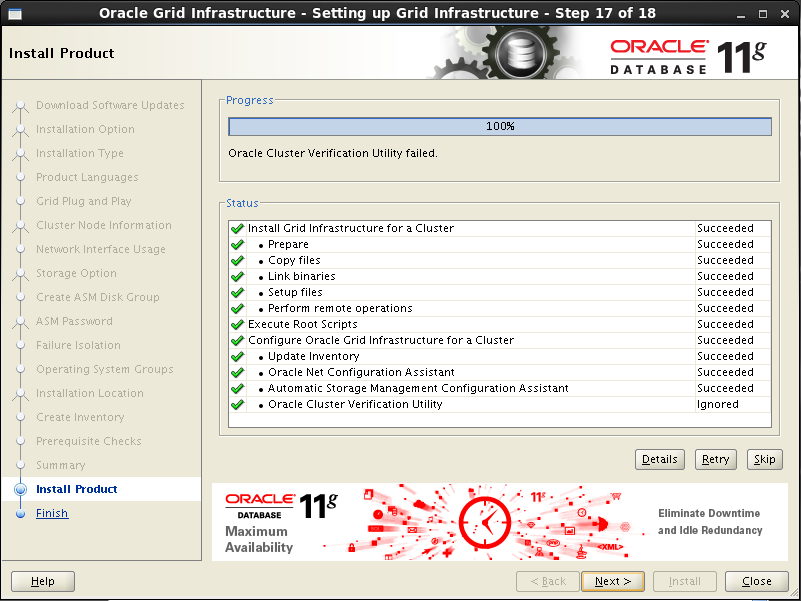Click the Download Software Updates step
Viewport: 801px width, 601px height.
110,105
